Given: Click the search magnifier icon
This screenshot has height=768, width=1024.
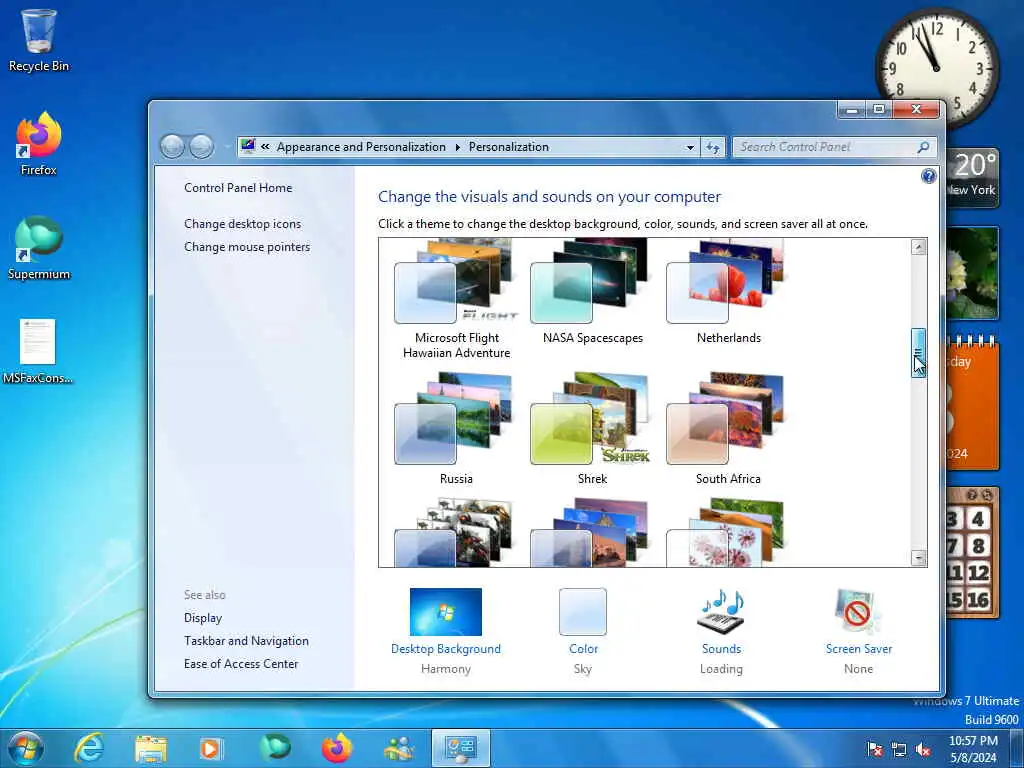Looking at the screenshot, I should pyautogui.click(x=923, y=147).
